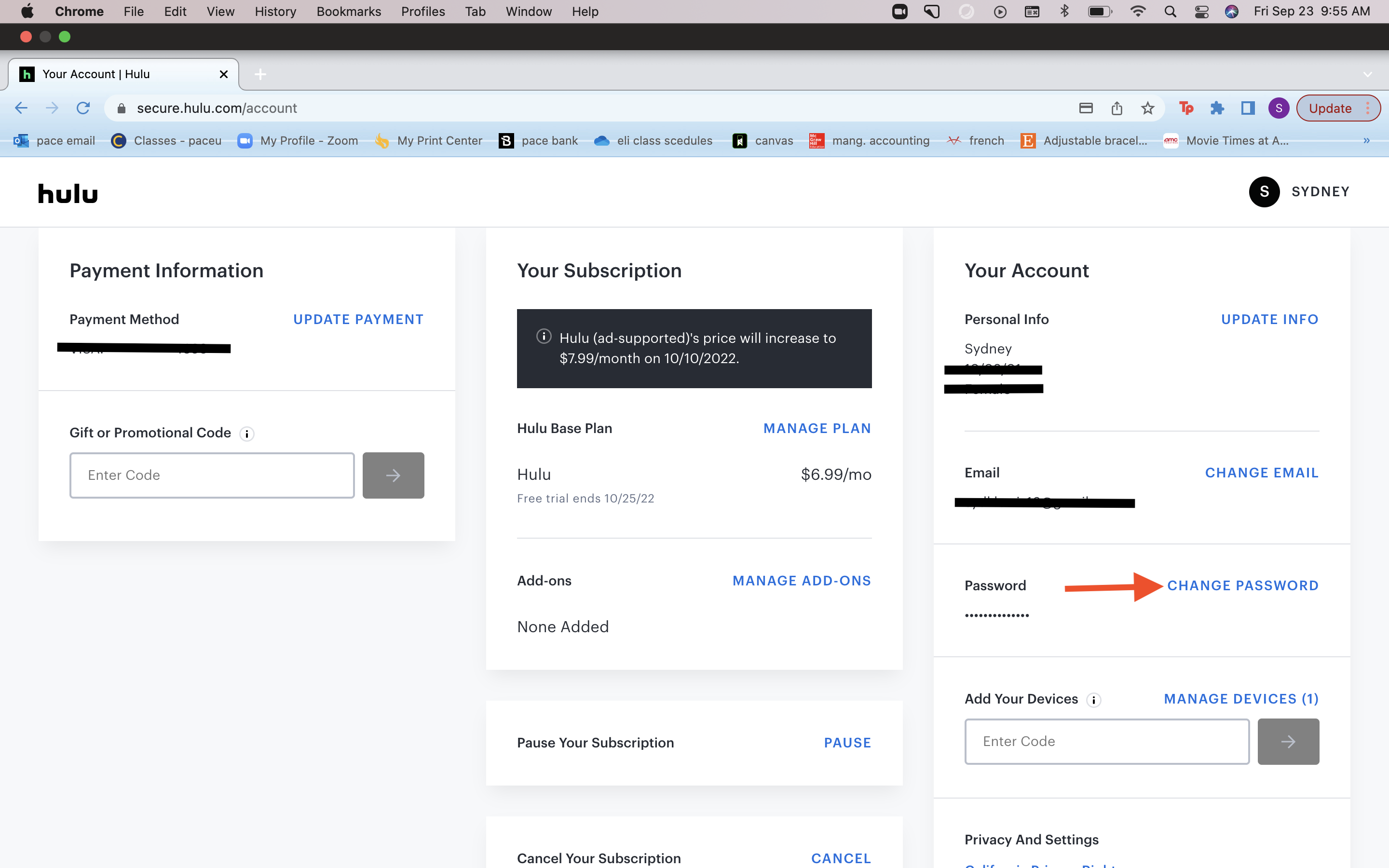Screen dimensions: 1389x868
Task: Open the Adjustable bracelet Etsy bookmark
Action: click(1084, 141)
